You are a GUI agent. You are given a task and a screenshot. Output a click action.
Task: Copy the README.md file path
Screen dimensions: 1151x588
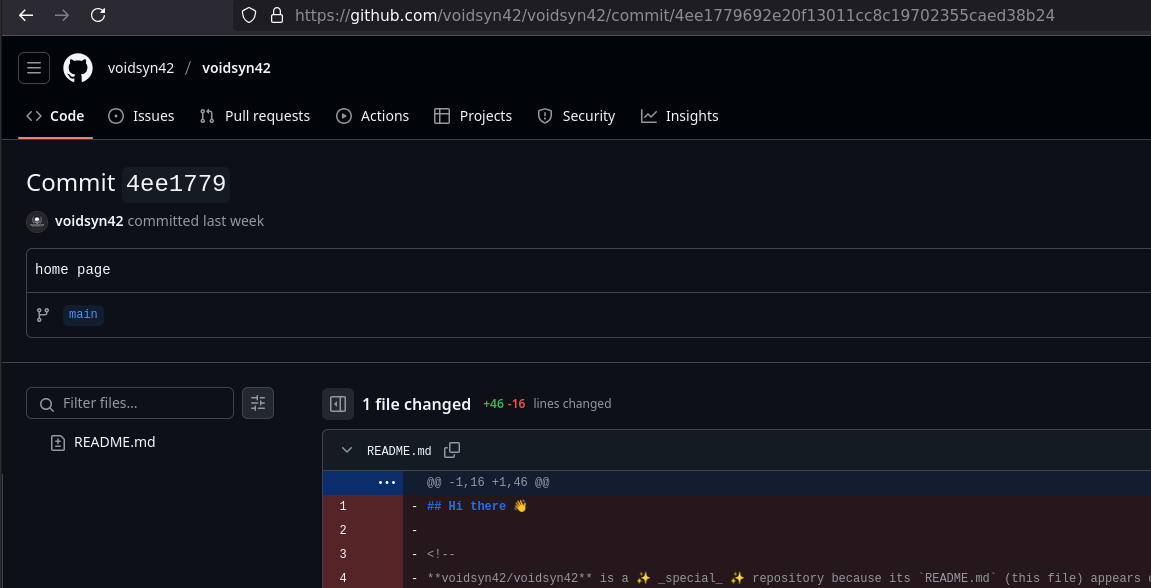click(452, 450)
